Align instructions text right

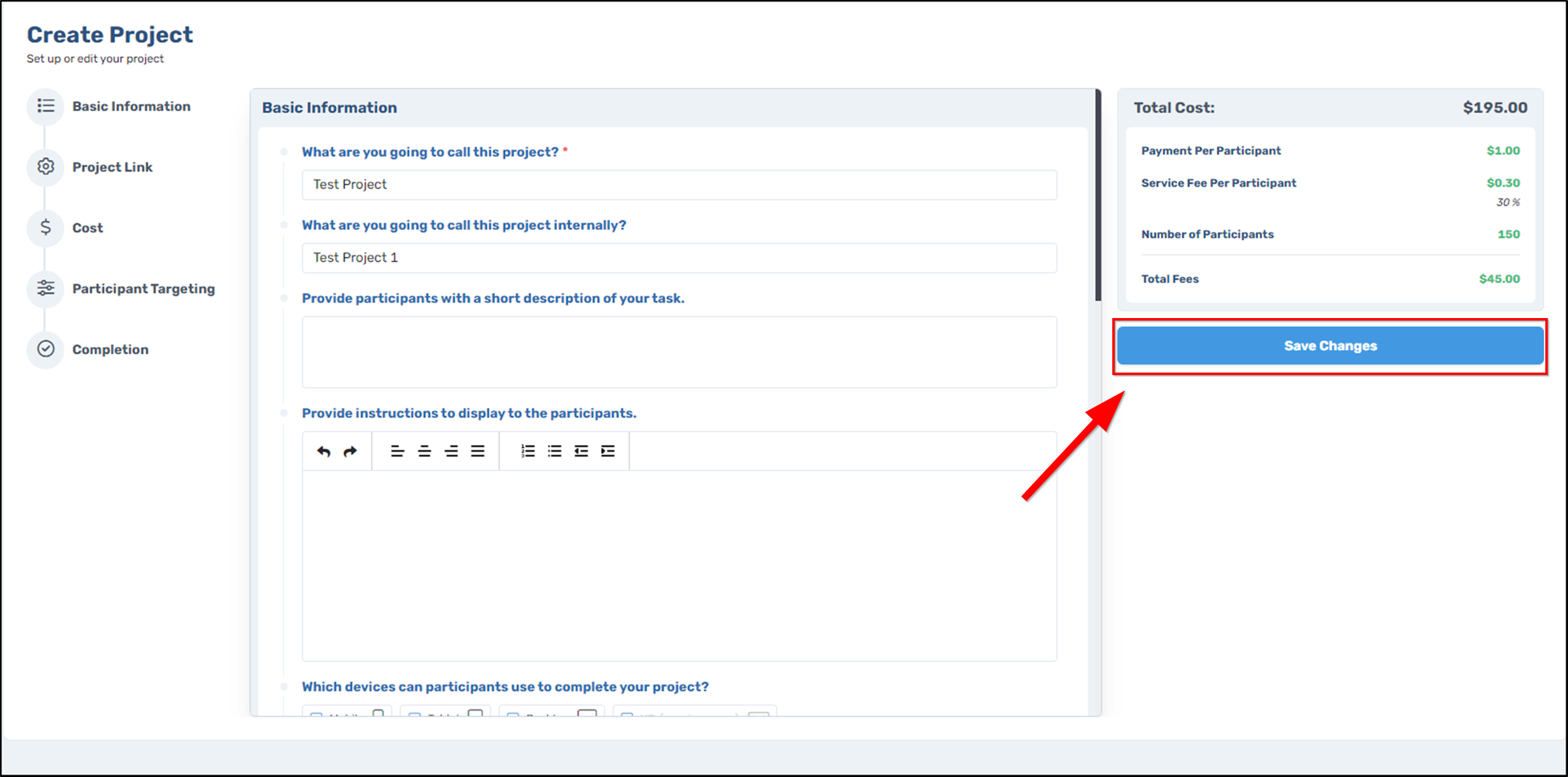point(451,451)
